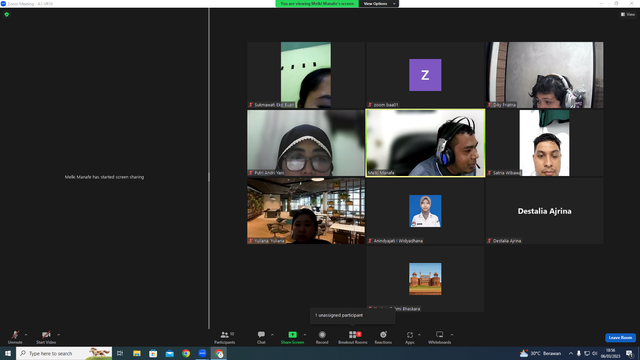640x360 pixels.
Task: Open Zoom Apps
Action: (410, 337)
